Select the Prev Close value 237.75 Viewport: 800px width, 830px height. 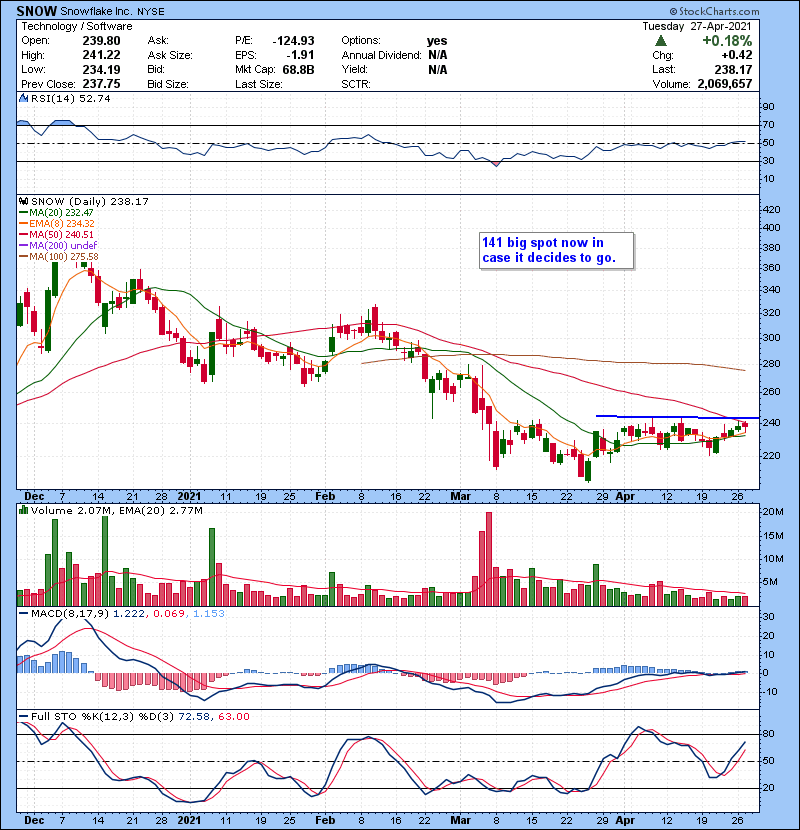click(101, 84)
